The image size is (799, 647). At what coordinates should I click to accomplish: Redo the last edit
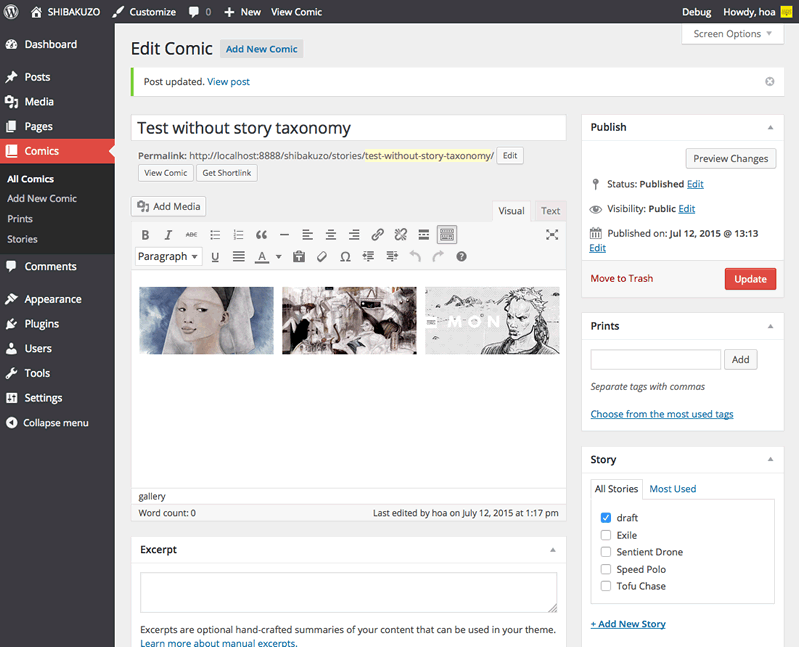438,257
